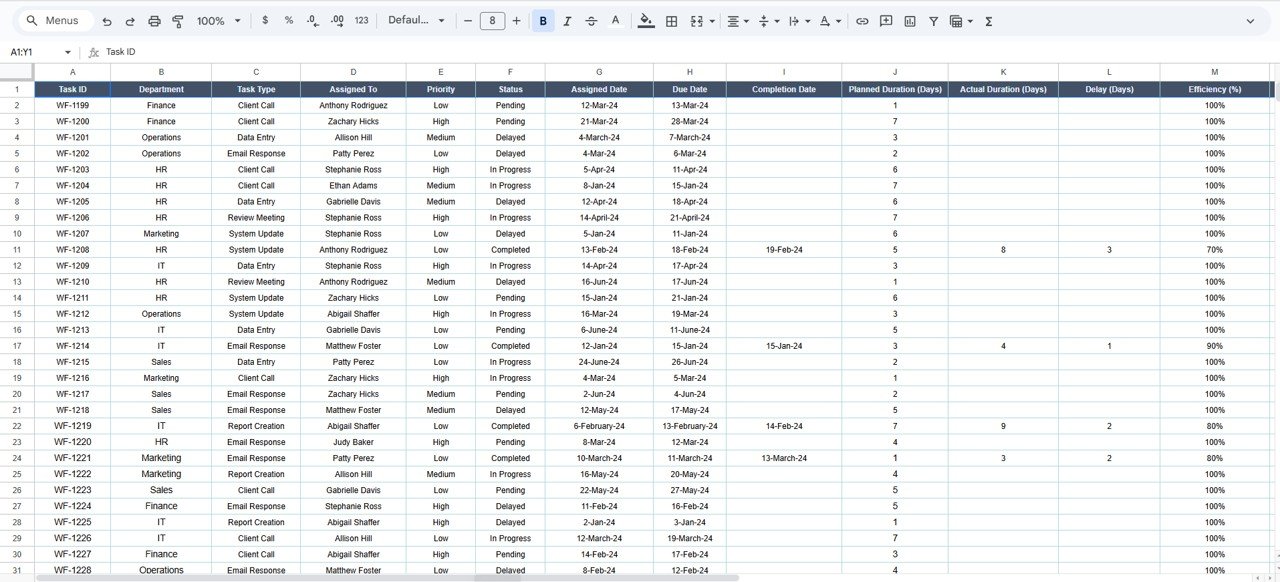
Task: Click the Functions sigma icon
Action: 988,20
